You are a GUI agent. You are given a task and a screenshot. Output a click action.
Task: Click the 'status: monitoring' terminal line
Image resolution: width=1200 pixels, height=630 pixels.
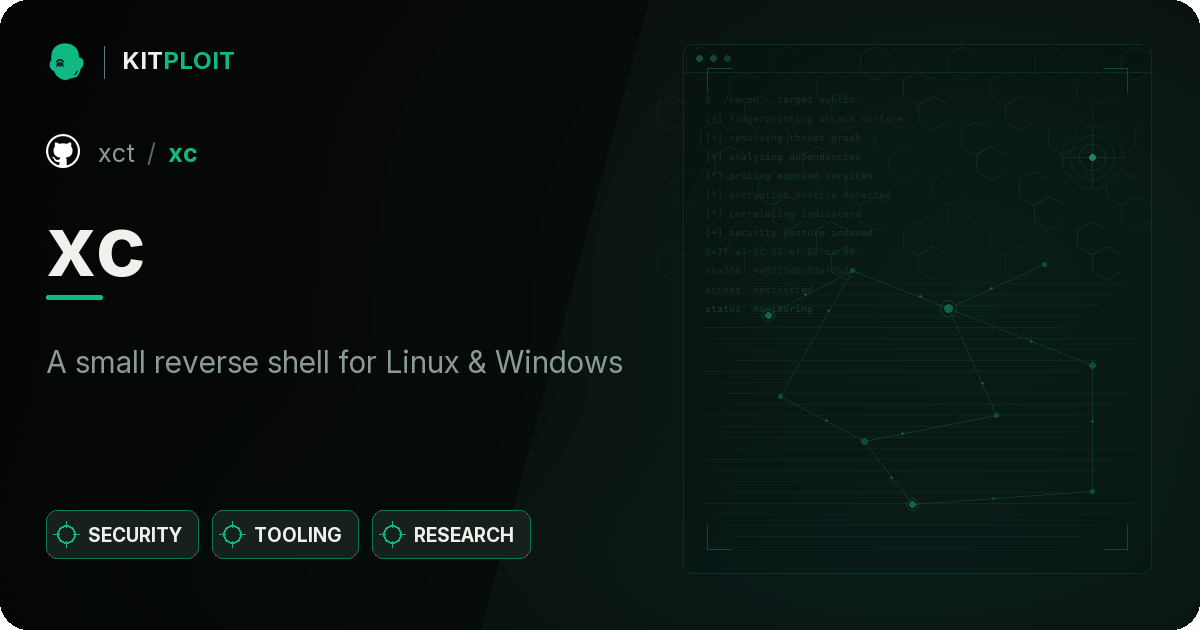click(759, 309)
